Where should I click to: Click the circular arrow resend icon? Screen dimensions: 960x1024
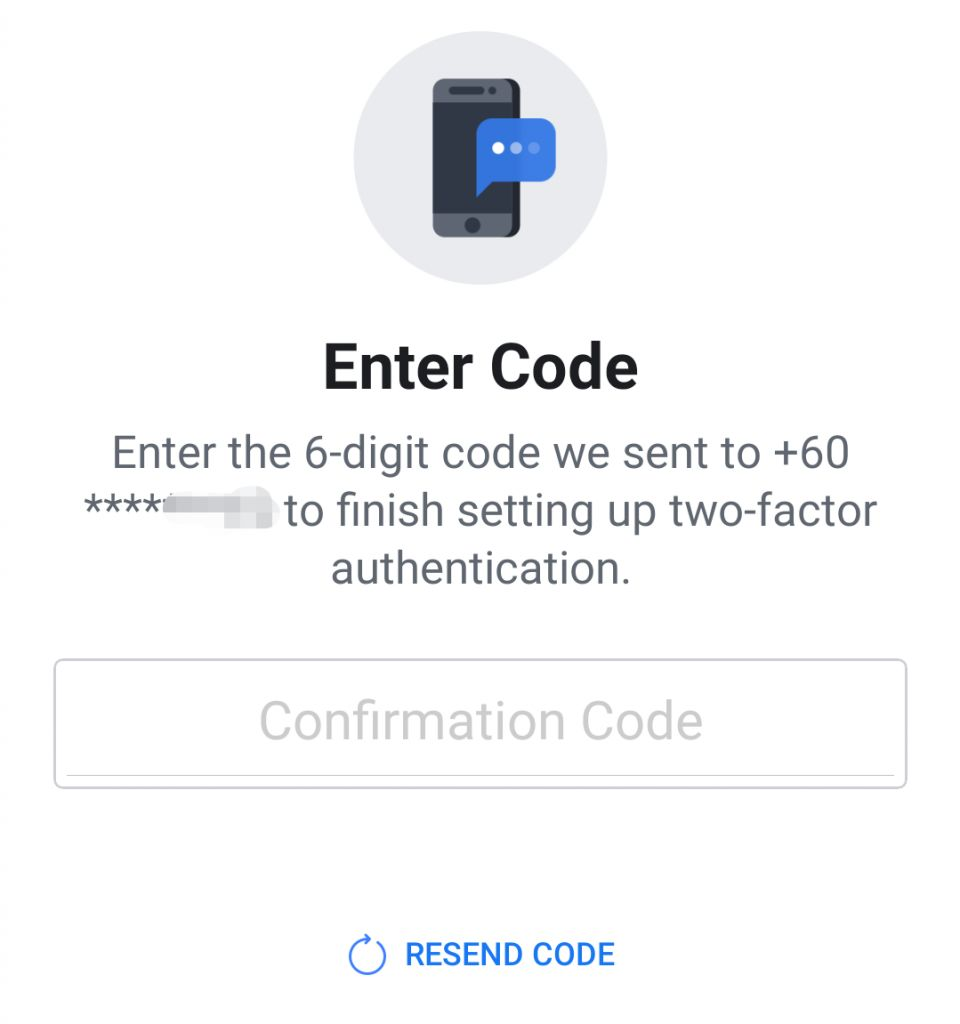point(367,954)
